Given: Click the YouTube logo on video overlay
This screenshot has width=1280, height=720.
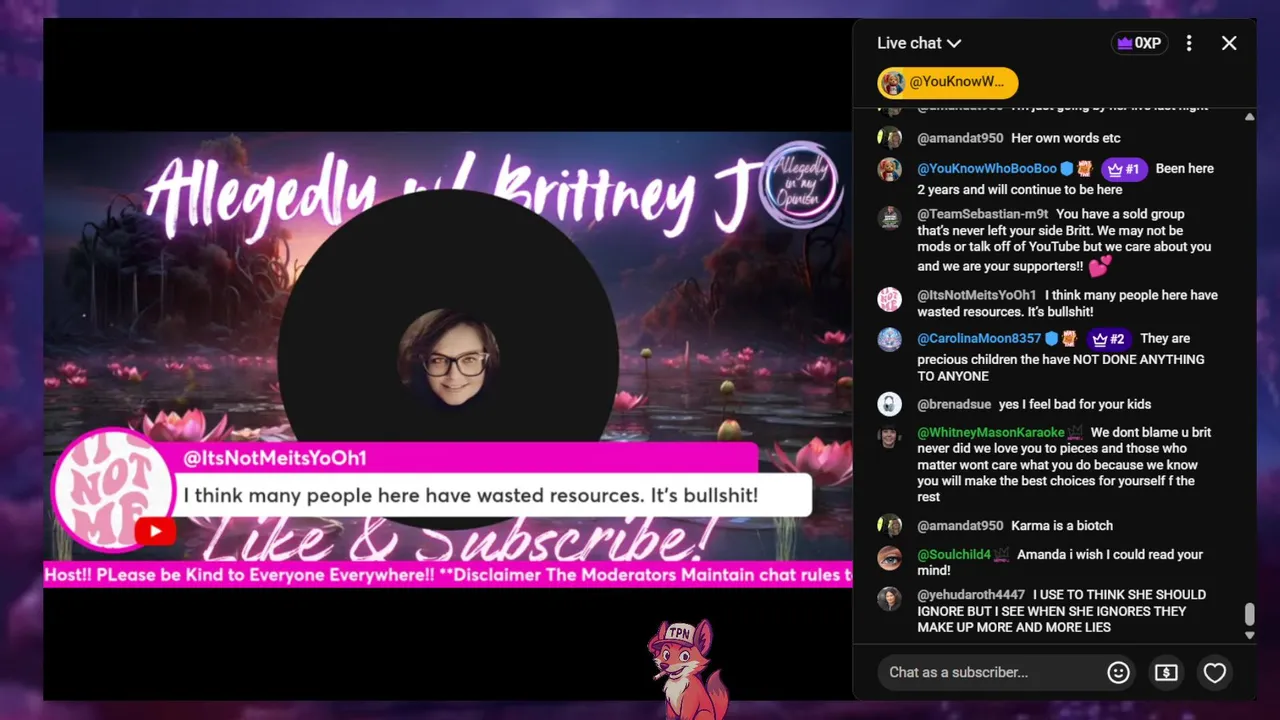Looking at the screenshot, I should tap(153, 531).
